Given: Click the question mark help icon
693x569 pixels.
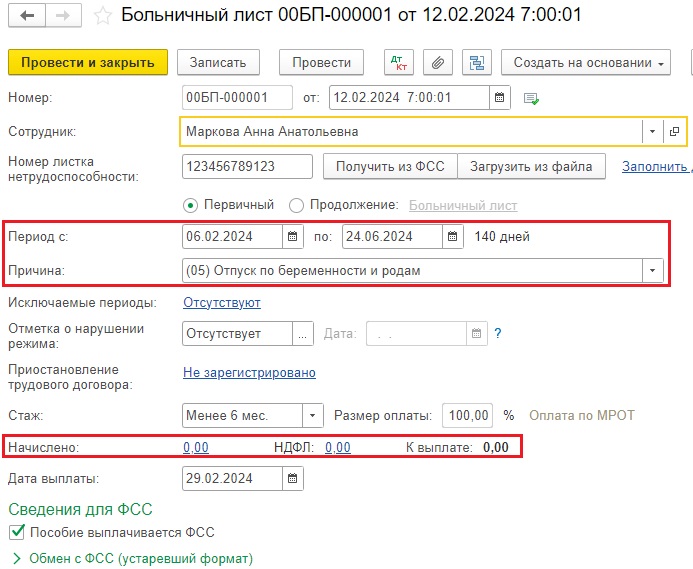Looking at the screenshot, I should coord(498,333).
